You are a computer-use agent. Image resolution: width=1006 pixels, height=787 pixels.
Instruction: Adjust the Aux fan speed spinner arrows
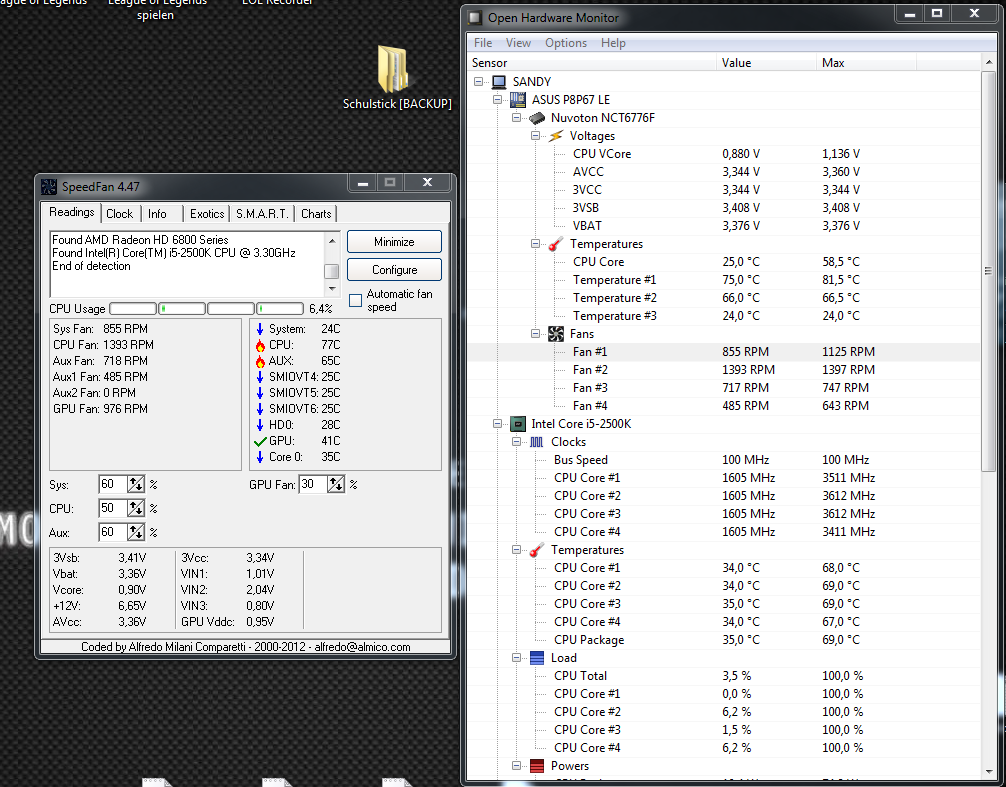(136, 532)
